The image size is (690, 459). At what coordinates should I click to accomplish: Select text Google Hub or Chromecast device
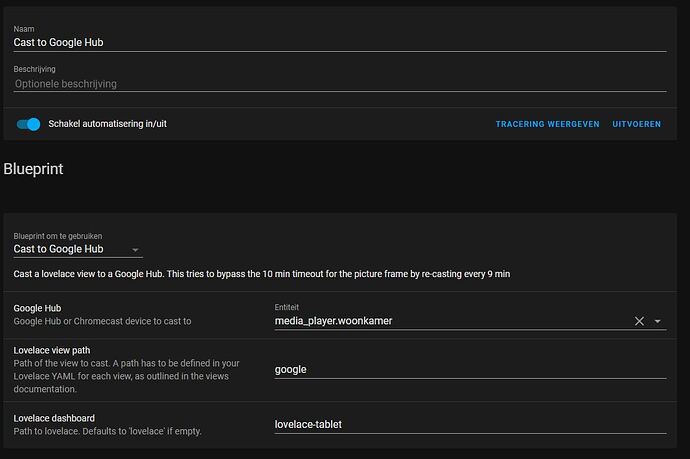click(x=103, y=321)
